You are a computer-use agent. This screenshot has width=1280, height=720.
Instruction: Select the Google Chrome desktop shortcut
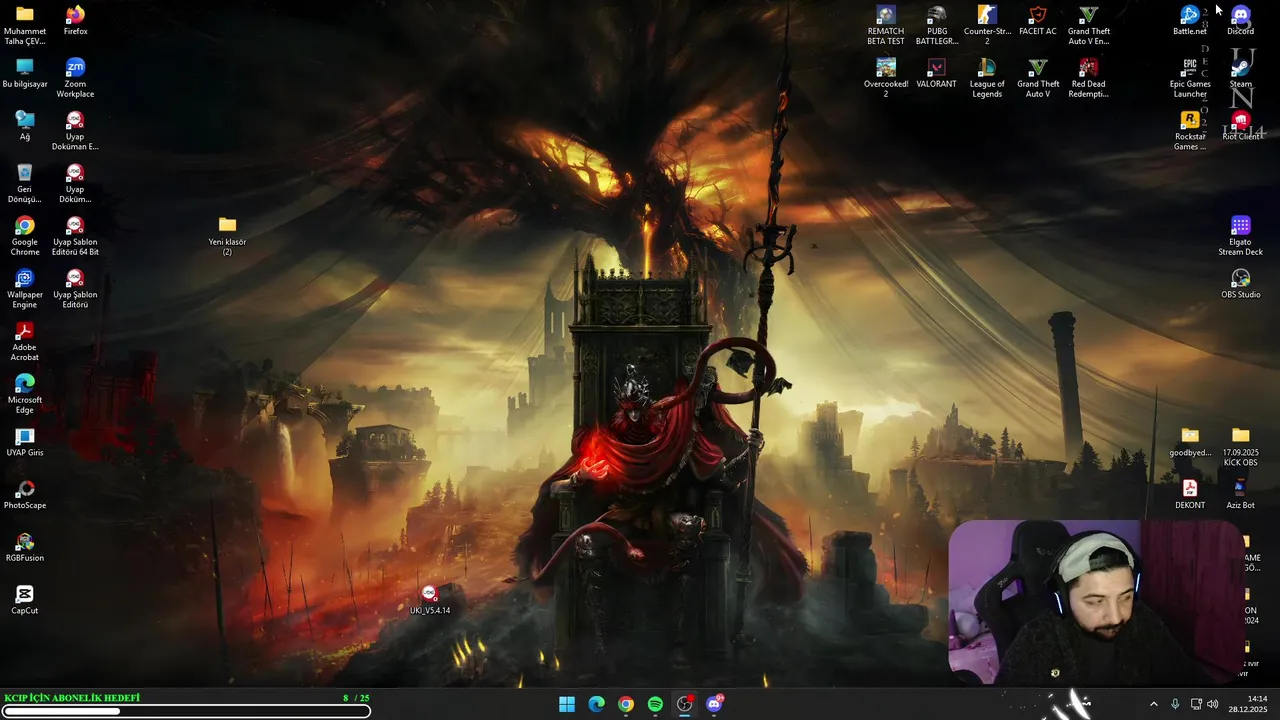pos(25,236)
